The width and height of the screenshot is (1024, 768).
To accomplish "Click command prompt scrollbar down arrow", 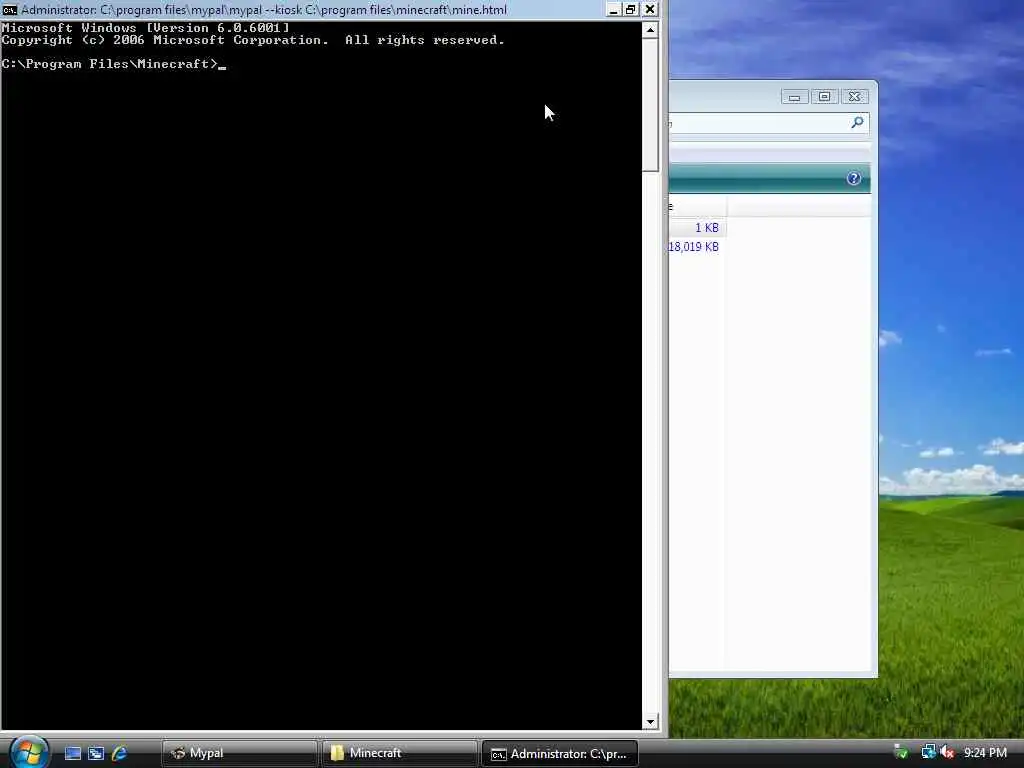I will pos(650,722).
